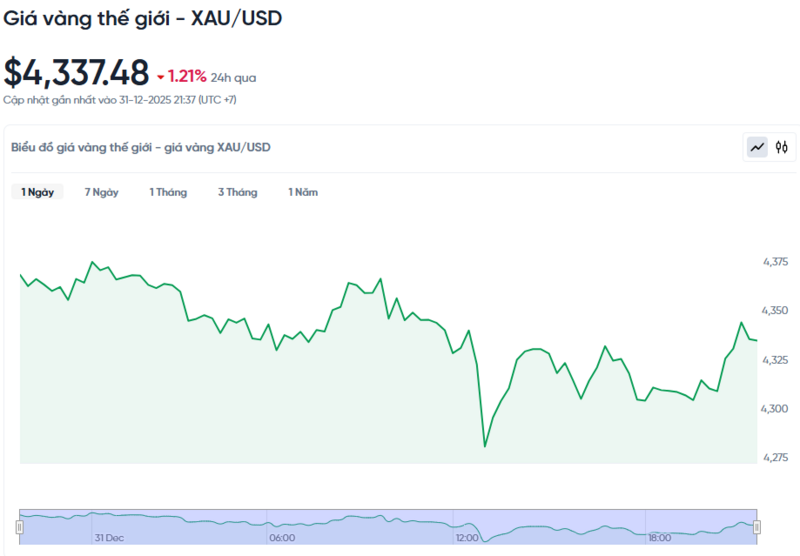800x556 pixels.
Task: Click the $4,337.48 current price value
Action: (x=76, y=73)
